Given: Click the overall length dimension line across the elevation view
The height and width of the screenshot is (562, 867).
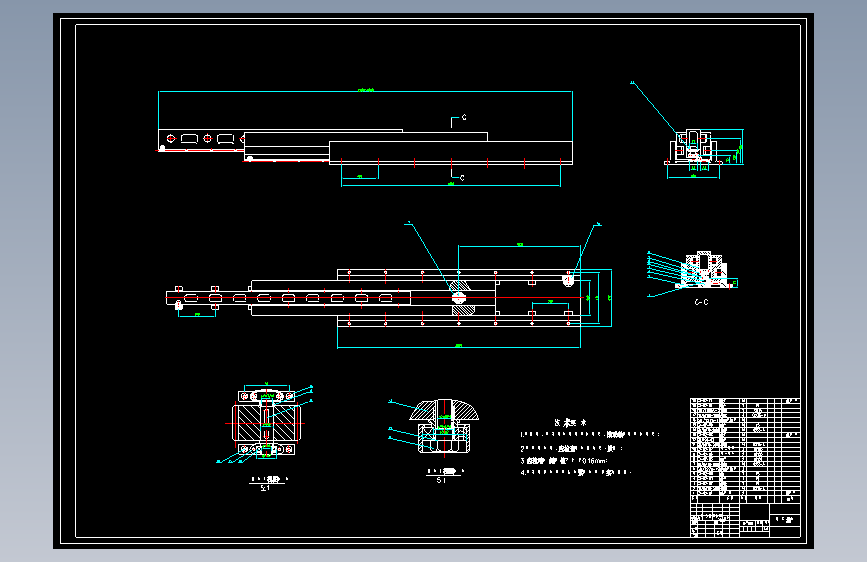Looking at the screenshot, I should tap(365, 91).
